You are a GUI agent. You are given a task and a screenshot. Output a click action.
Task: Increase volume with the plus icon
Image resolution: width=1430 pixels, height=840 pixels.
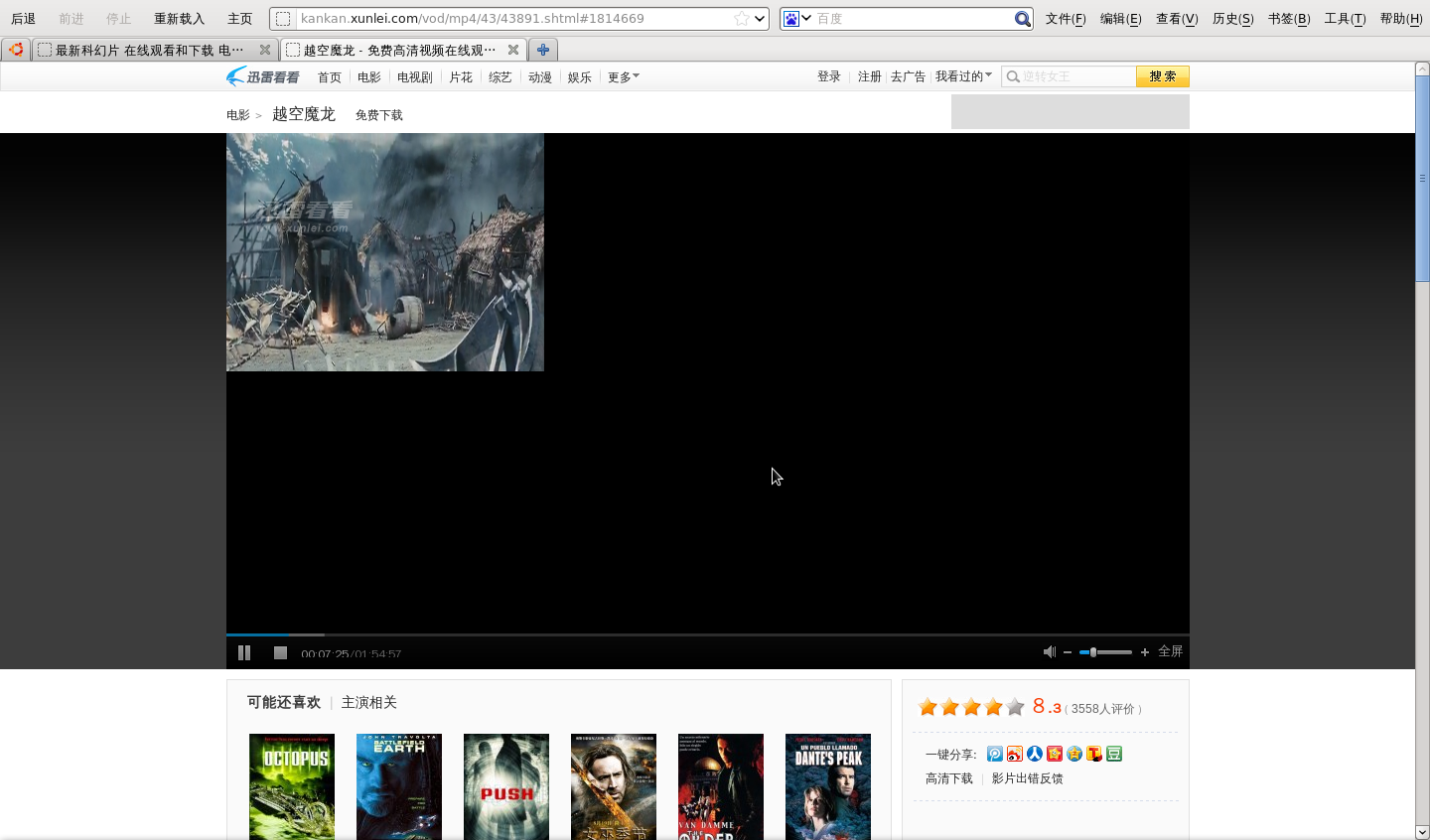click(x=1145, y=652)
